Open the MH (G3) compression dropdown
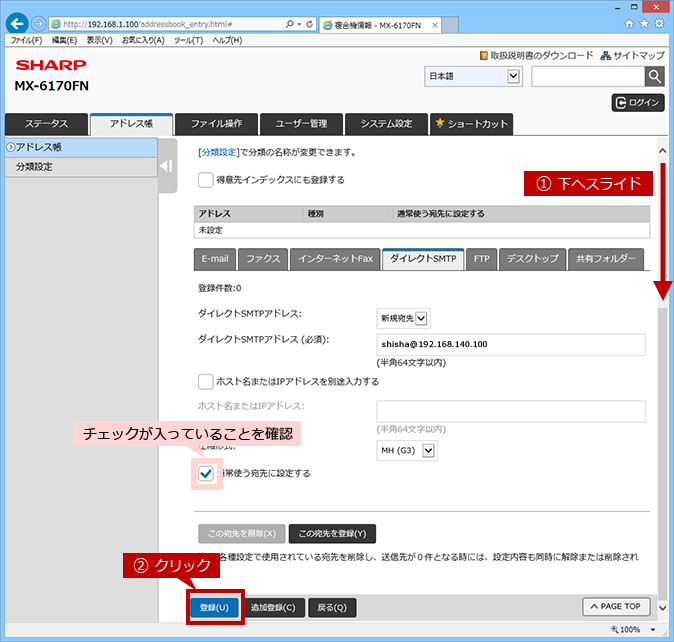This screenshot has height=642, width=674. (x=407, y=451)
